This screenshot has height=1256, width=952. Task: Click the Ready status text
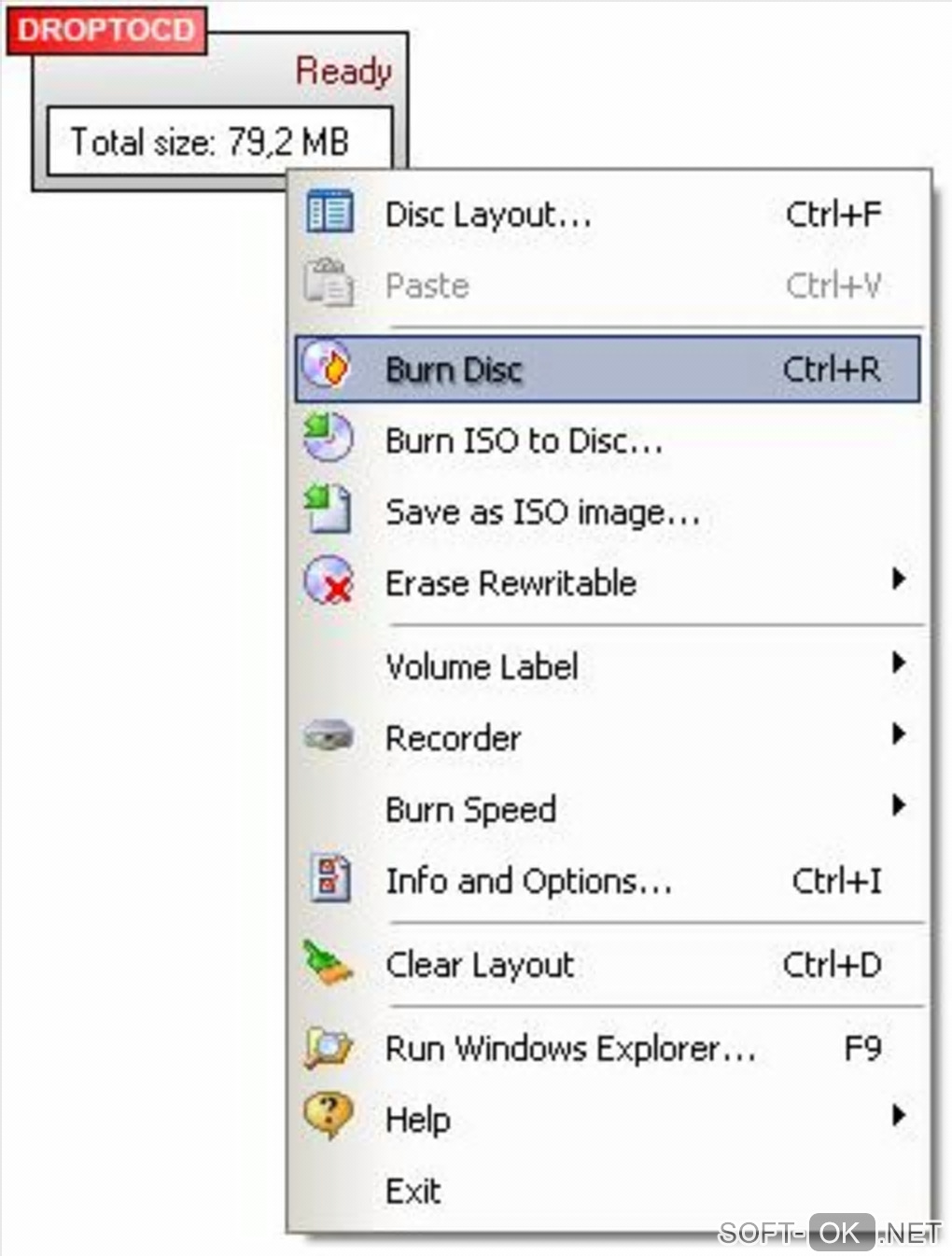click(x=343, y=71)
